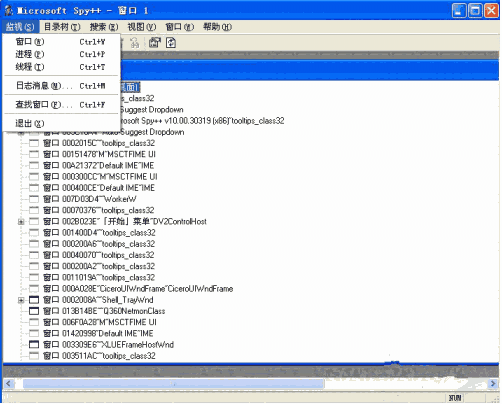Select row 000A028E CiceroUIWndFrame
This screenshot has width=502, height=404.
138,289
